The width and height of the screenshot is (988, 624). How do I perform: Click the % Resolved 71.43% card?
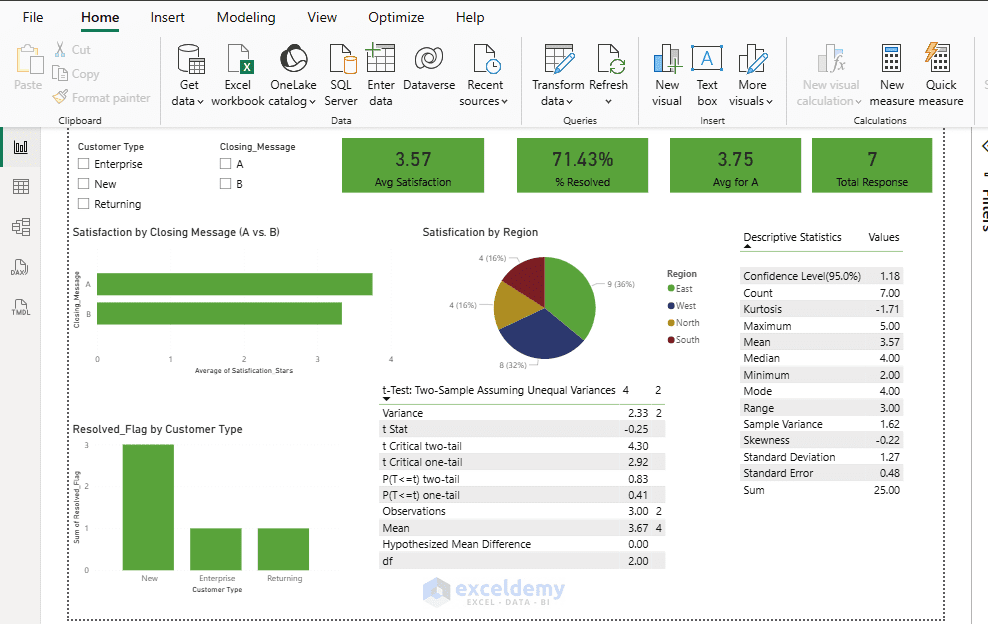pyautogui.click(x=582, y=165)
